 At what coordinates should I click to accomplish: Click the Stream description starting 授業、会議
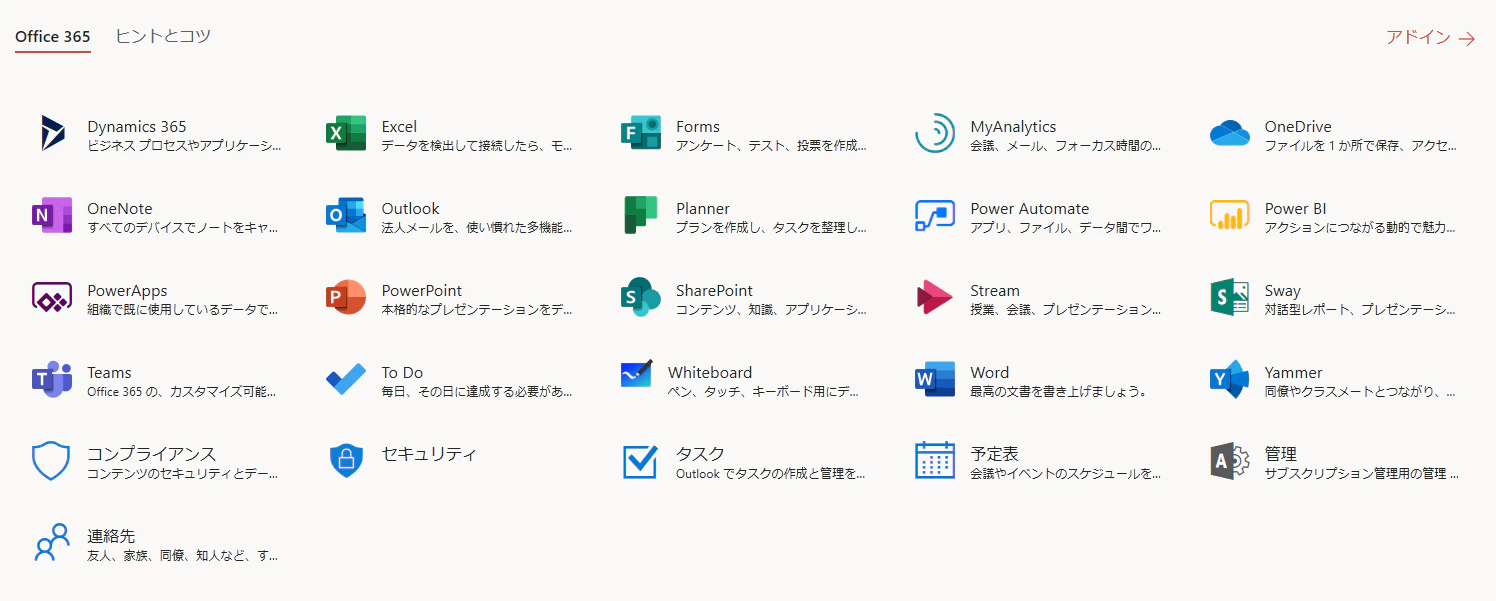pyautogui.click(x=1066, y=309)
